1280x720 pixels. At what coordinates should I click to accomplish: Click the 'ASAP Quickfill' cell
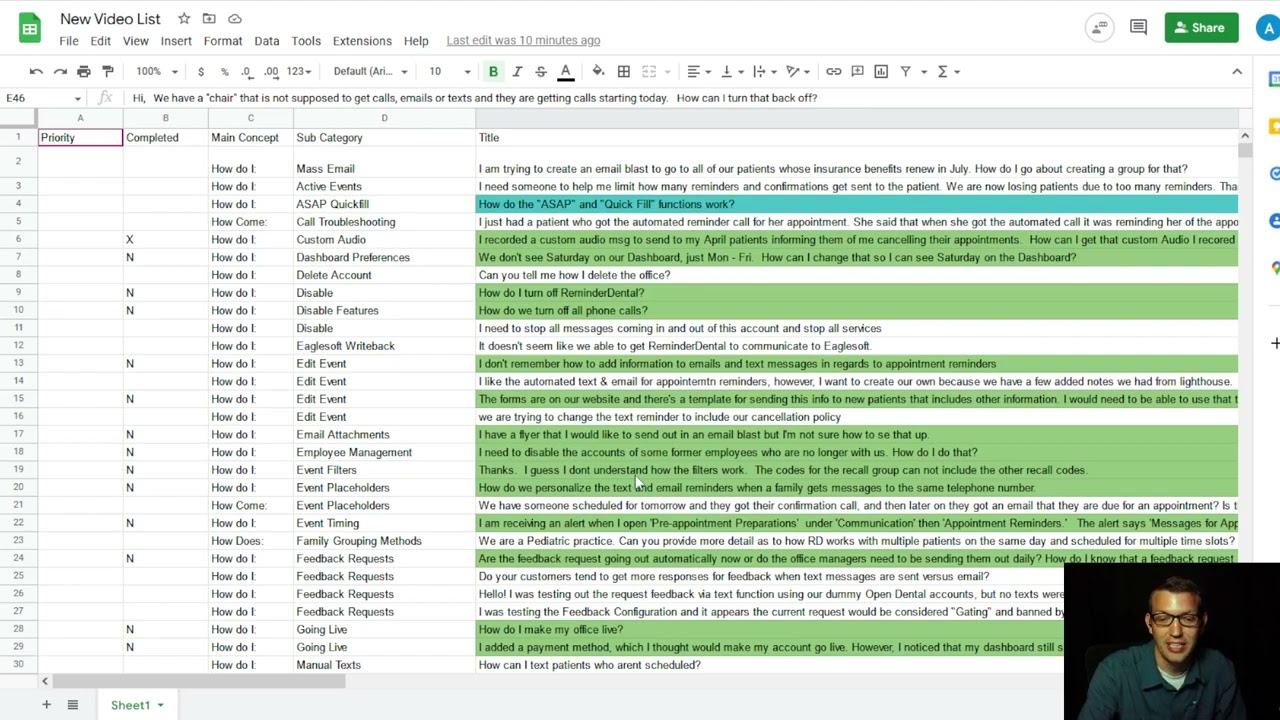pos(384,204)
